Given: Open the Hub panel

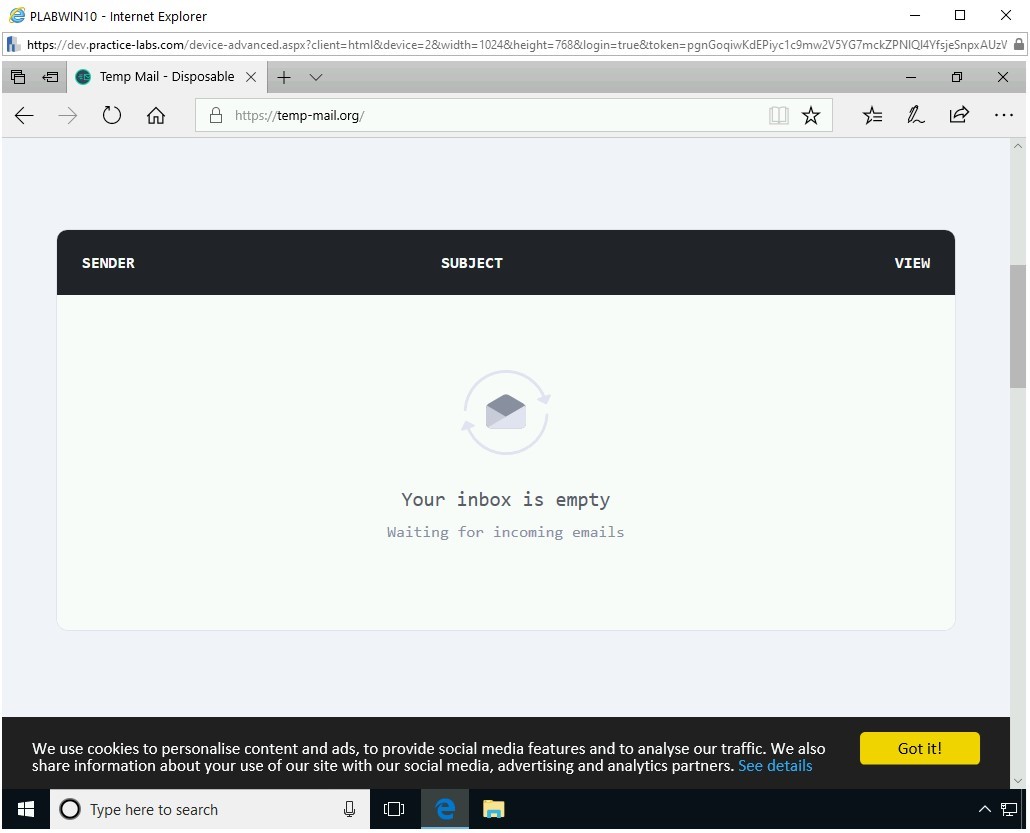Looking at the screenshot, I should tap(872, 115).
